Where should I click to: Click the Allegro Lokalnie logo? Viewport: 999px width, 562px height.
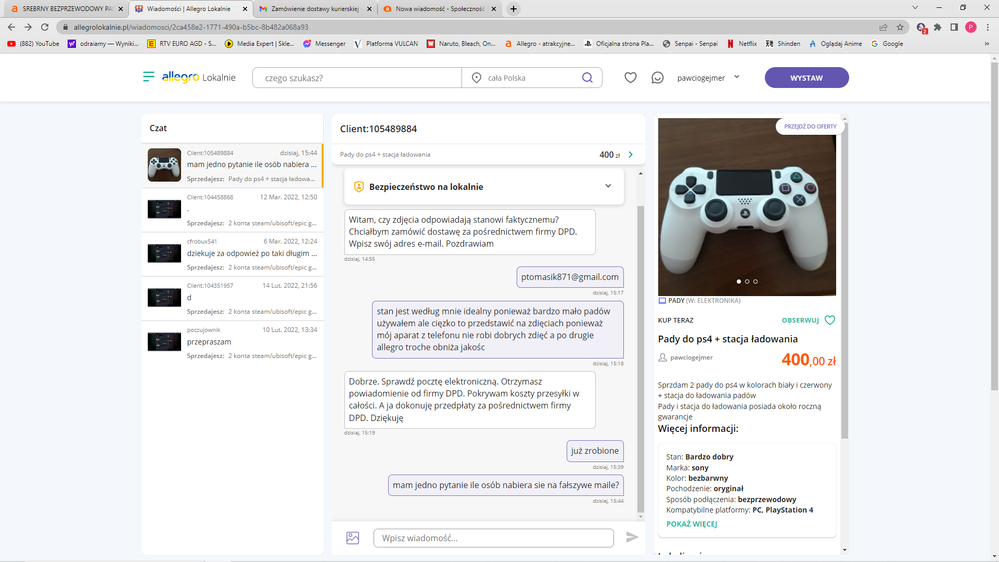(198, 77)
